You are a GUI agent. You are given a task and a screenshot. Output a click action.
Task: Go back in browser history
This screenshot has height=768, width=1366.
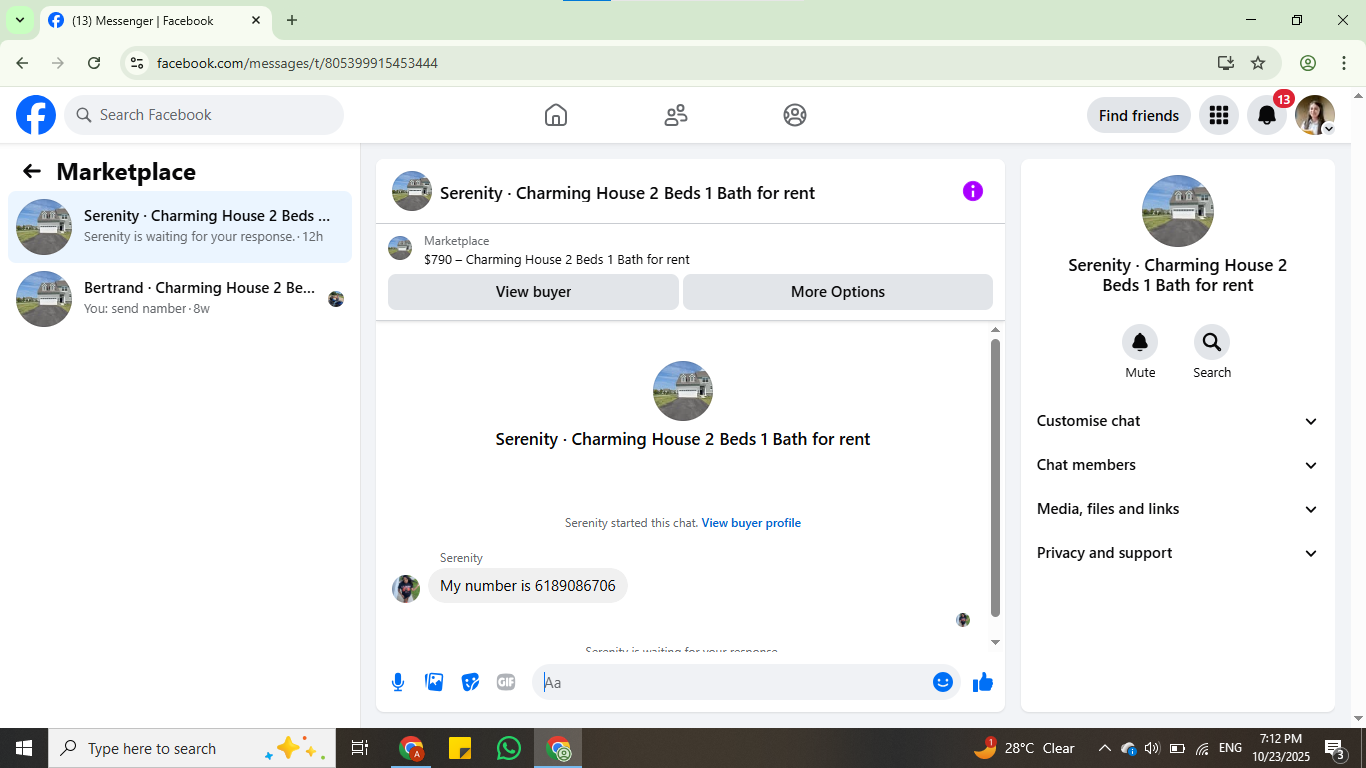[x=22, y=63]
